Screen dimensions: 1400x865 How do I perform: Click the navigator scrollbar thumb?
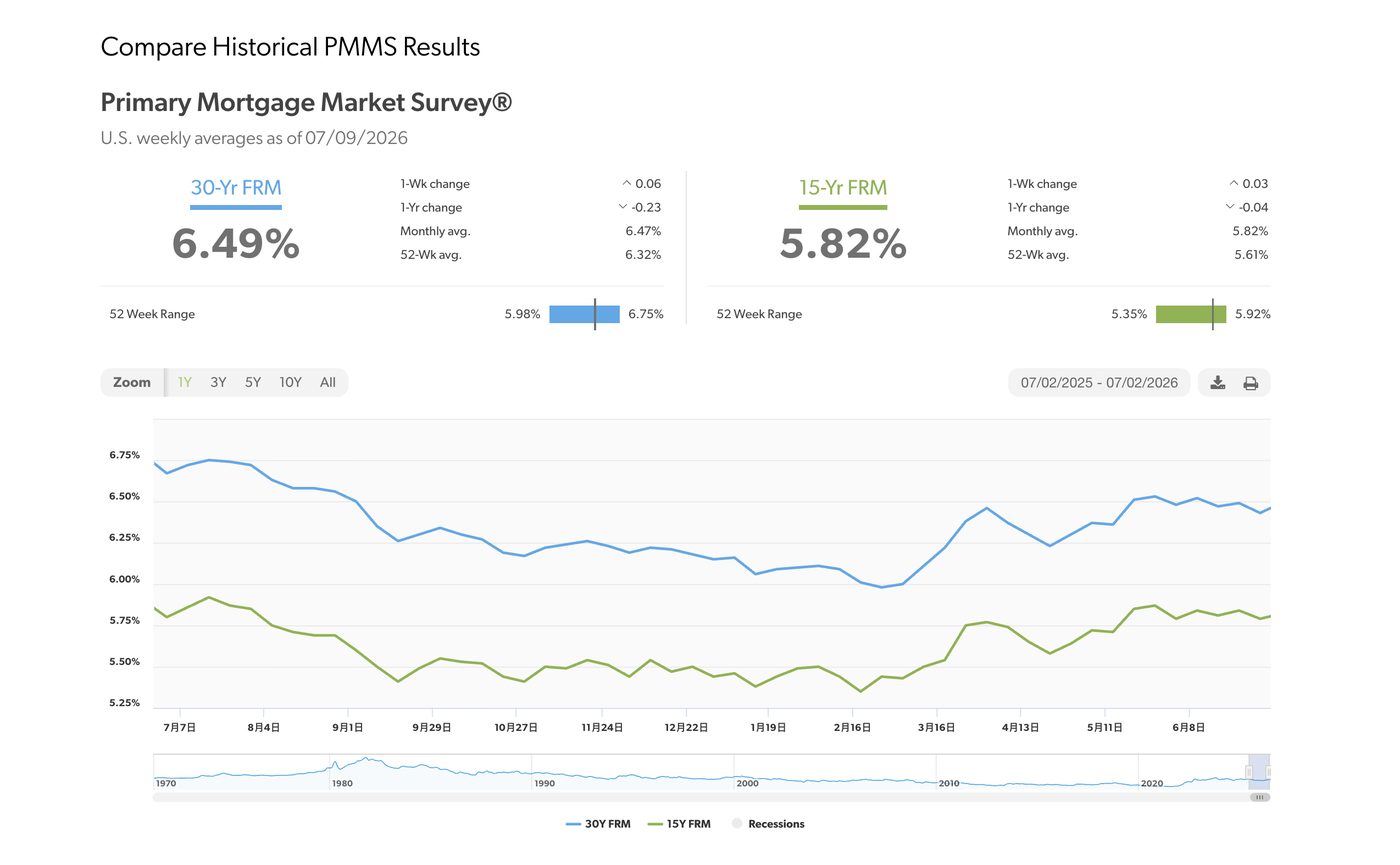pyautogui.click(x=1260, y=797)
